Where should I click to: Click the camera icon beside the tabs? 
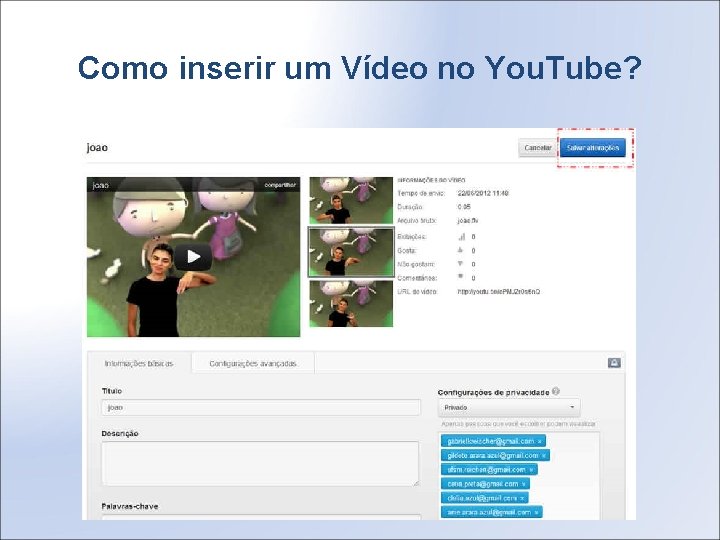614,363
